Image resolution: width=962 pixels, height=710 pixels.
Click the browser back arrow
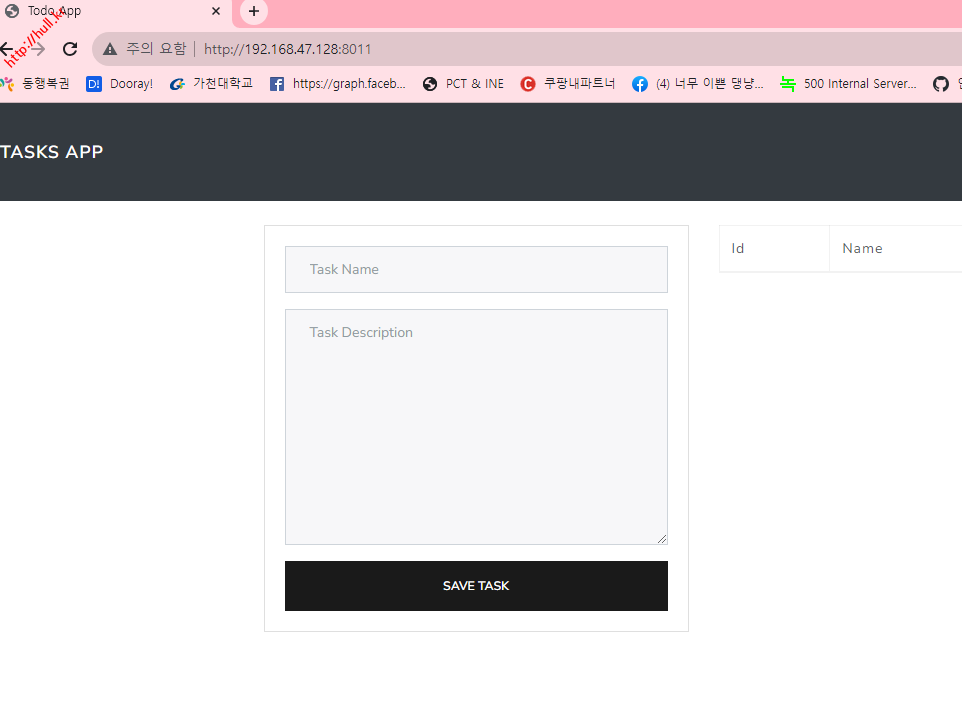[x=7, y=49]
